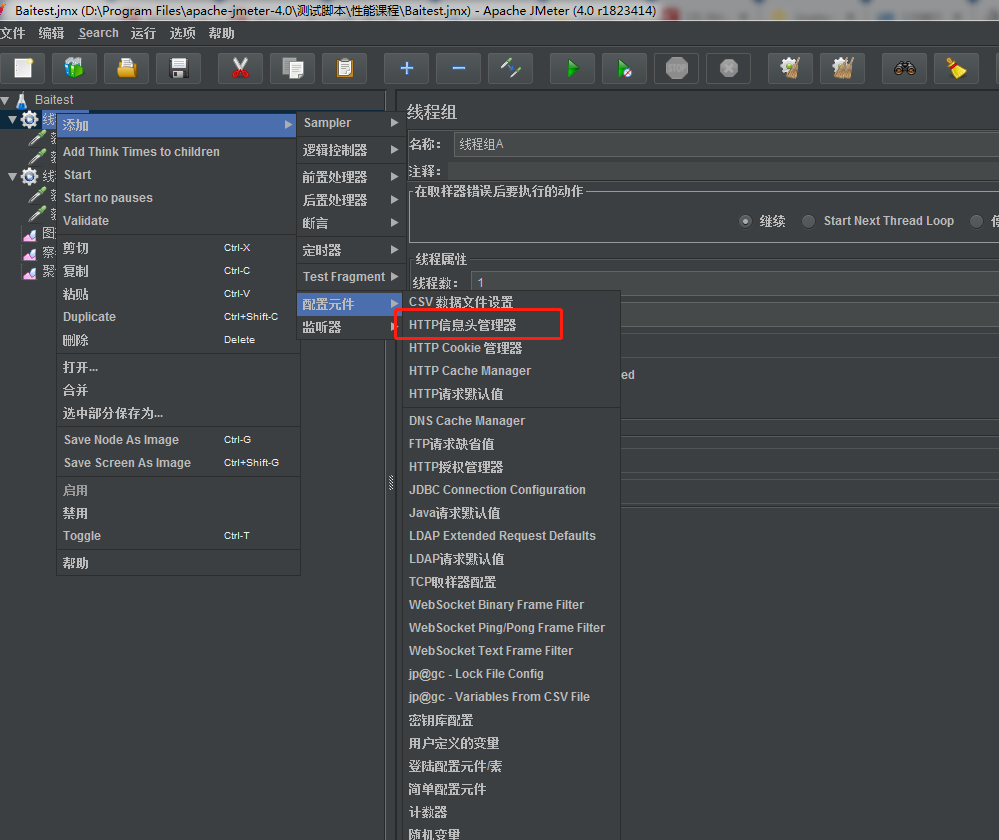Click the 名称 input field with 线程组A

coord(726,145)
